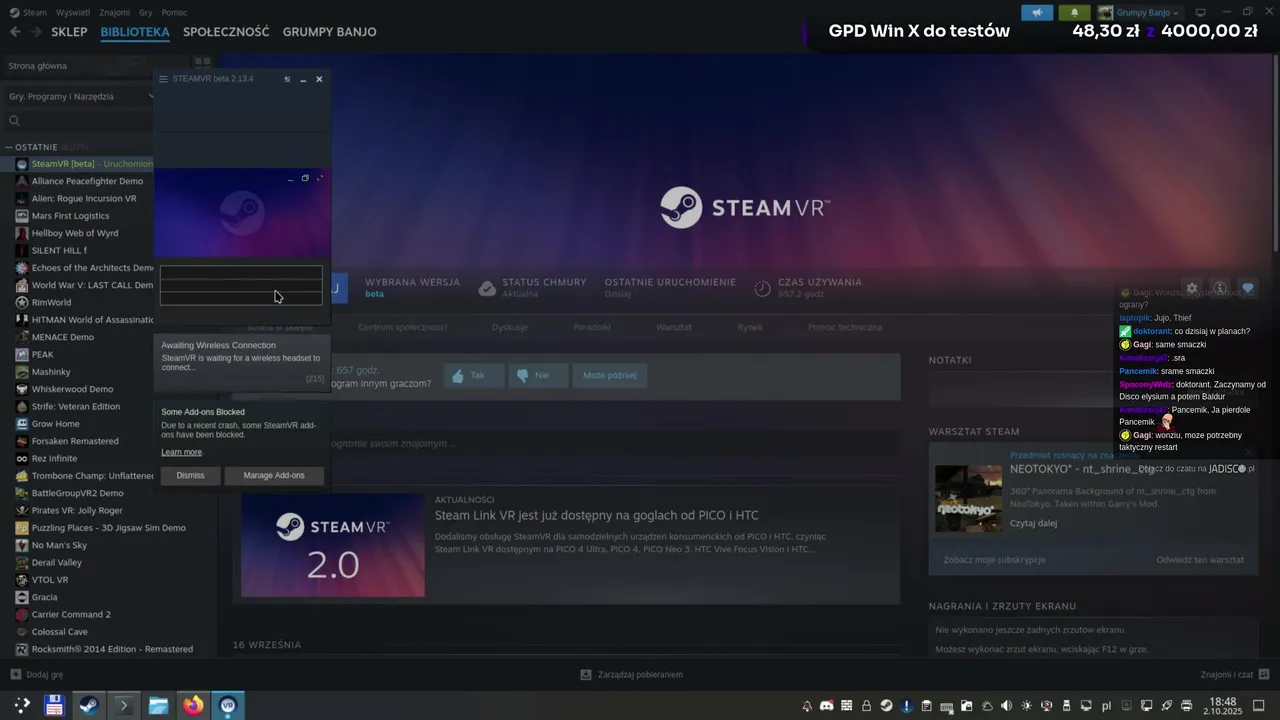Click the application launcher in the taskbar
The width and height of the screenshot is (1280, 720).
(21, 705)
